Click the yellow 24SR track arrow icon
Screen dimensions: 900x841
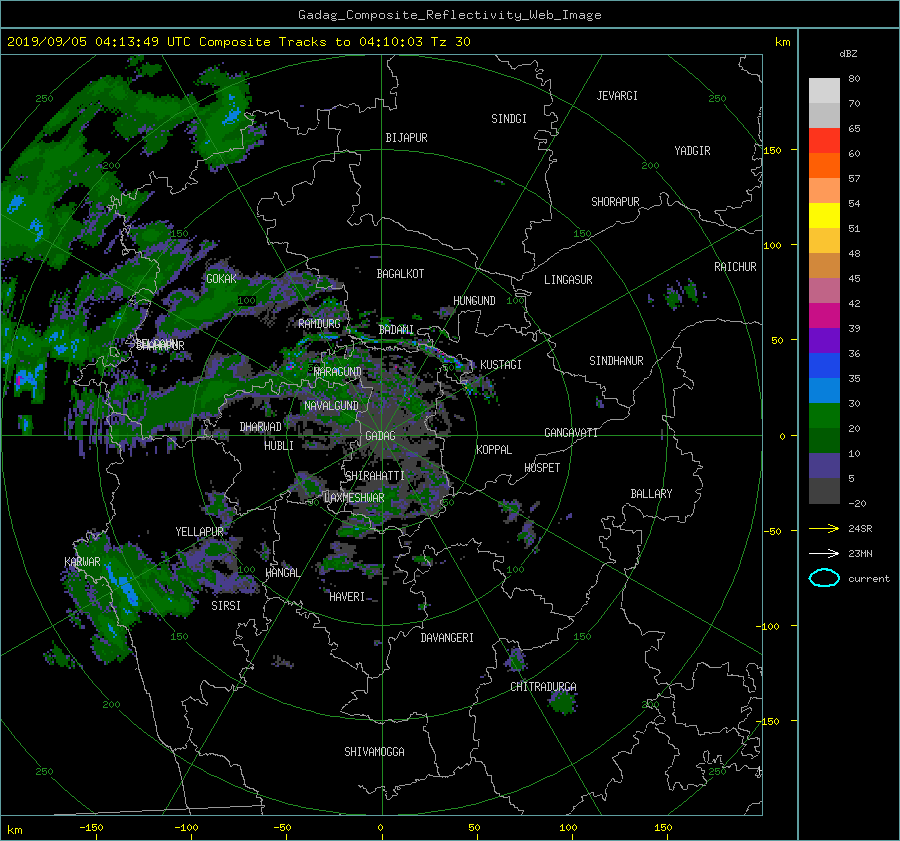(x=824, y=529)
